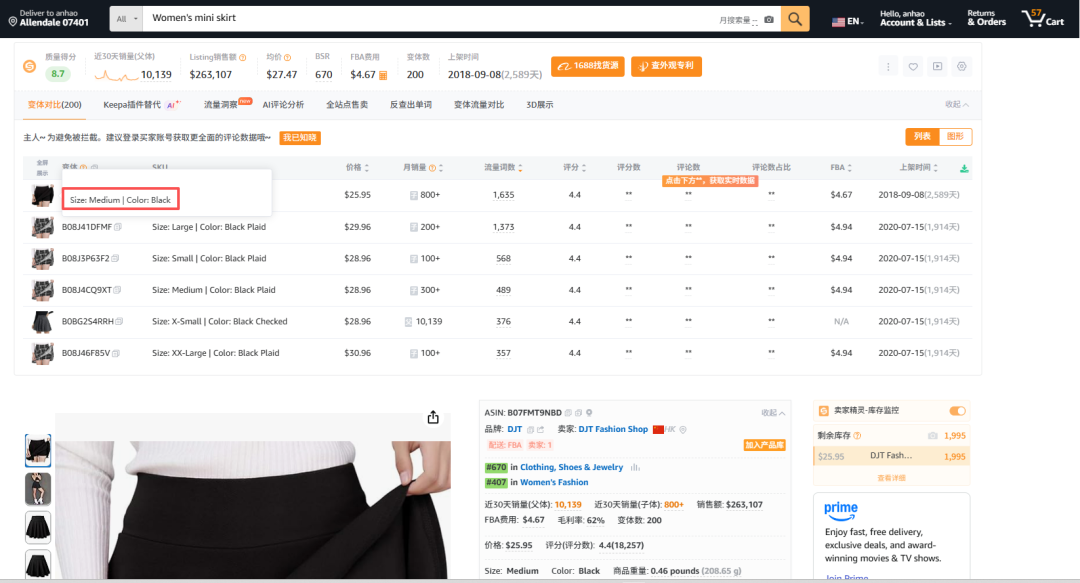
Task: Open the EN language selector
Action: pos(847,20)
